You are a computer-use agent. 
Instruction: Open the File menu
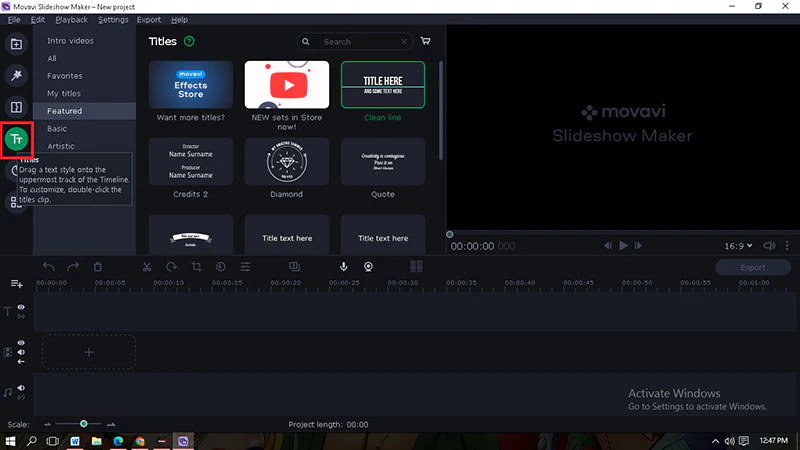[14, 20]
